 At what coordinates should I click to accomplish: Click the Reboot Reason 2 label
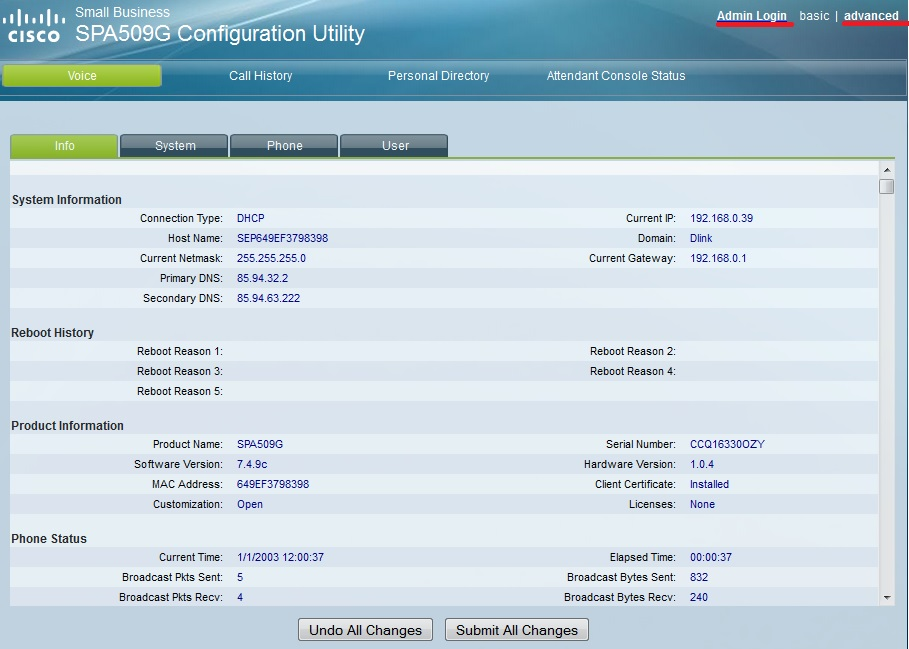click(x=632, y=352)
